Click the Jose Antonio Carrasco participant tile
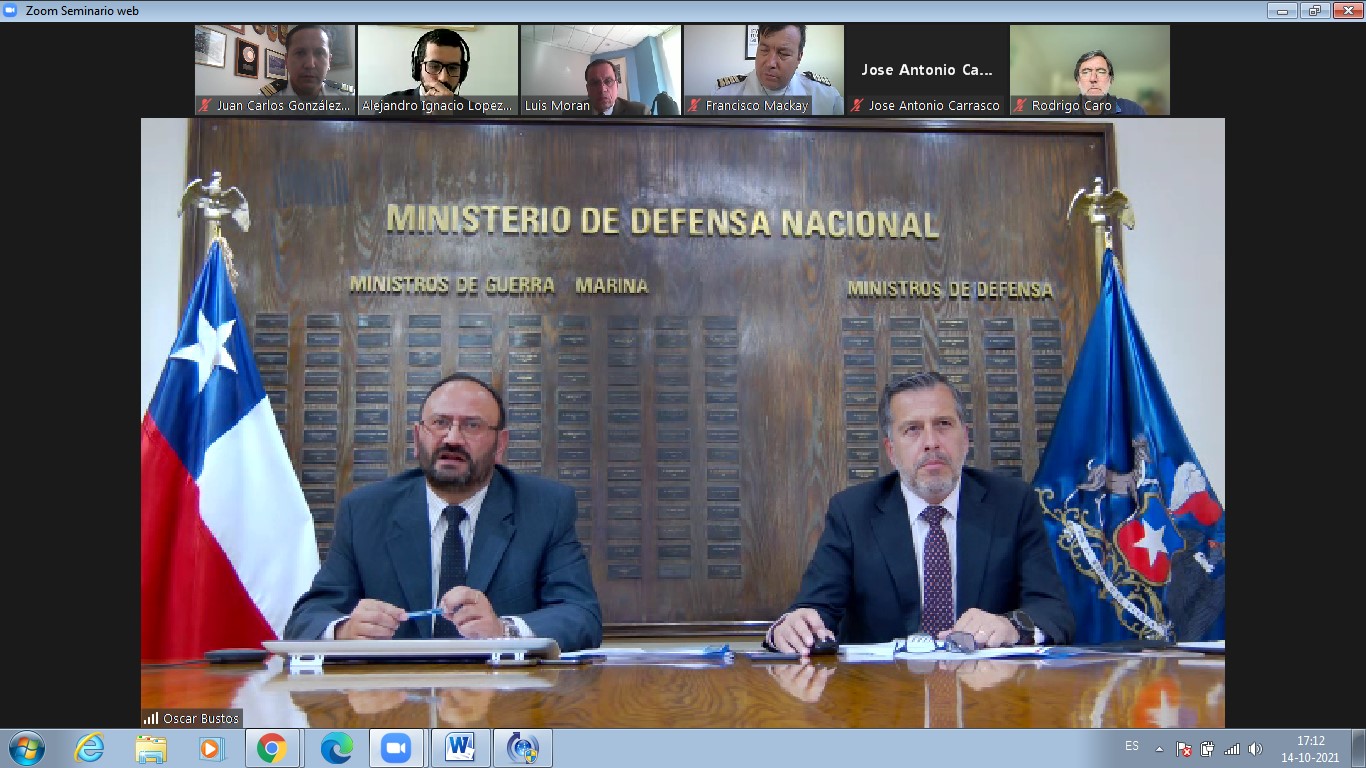Screen dimensions: 1366x768 pos(927,69)
